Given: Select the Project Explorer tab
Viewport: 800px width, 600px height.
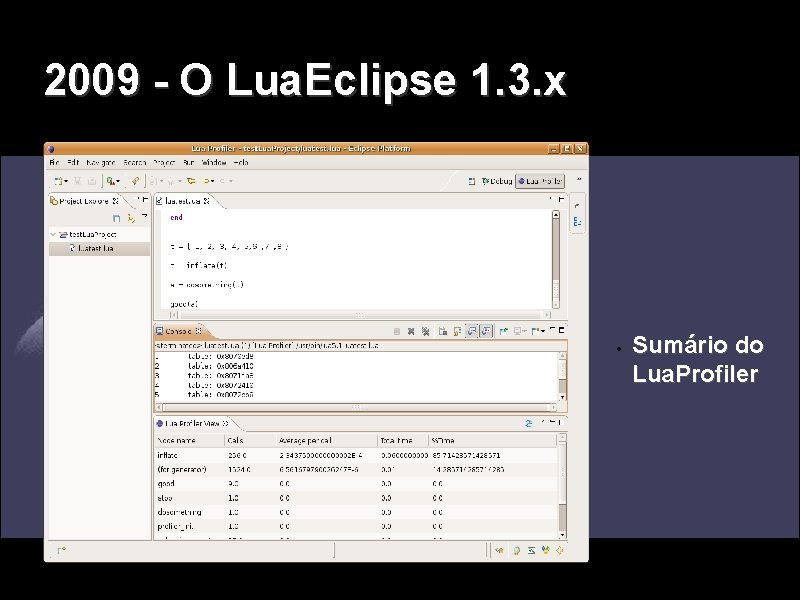Looking at the screenshot, I should click(84, 201).
